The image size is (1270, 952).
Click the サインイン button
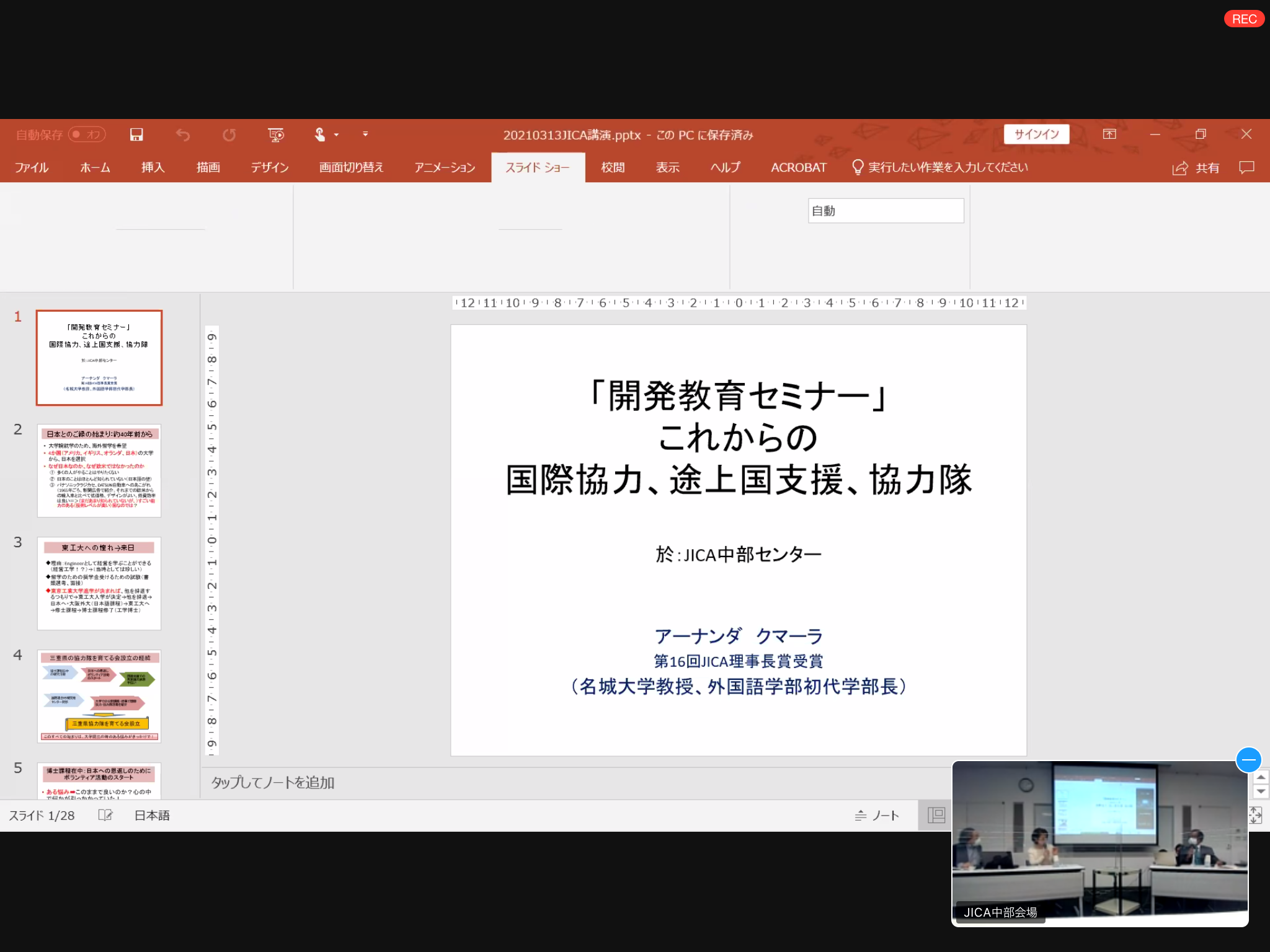point(1036,134)
